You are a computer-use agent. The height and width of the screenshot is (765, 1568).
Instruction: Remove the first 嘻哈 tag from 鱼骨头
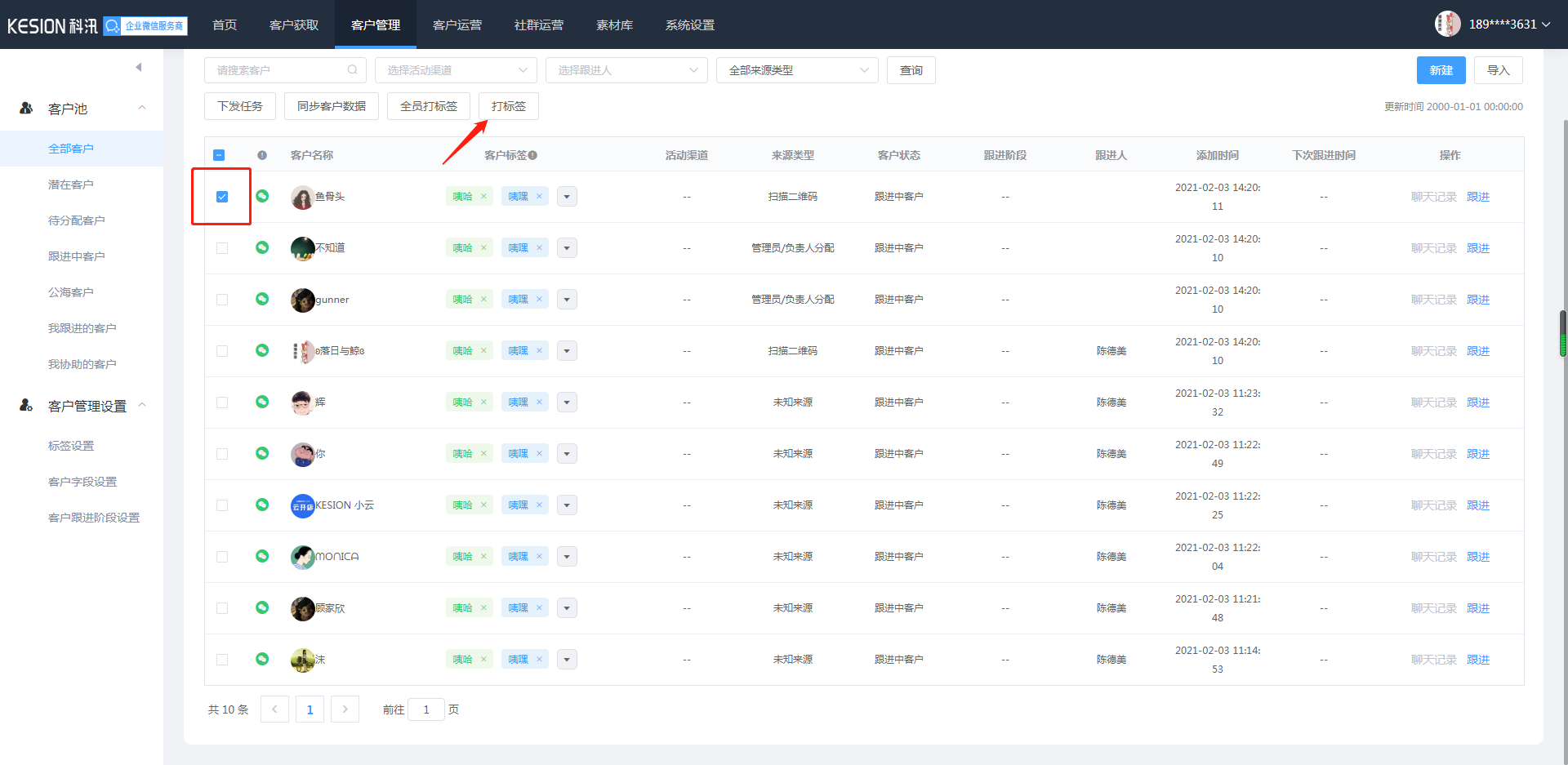click(x=483, y=197)
